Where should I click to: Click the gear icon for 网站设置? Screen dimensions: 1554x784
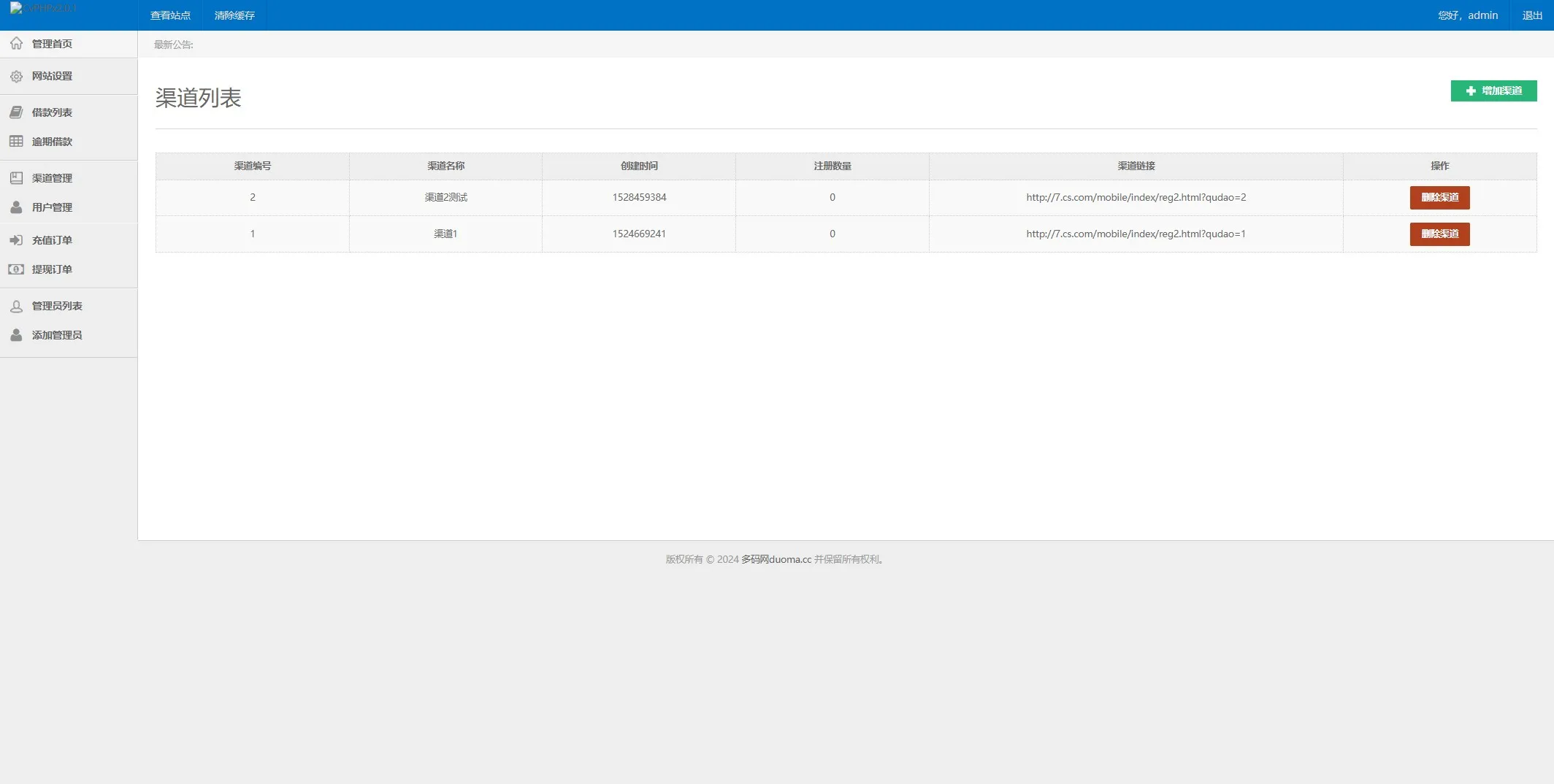16,76
